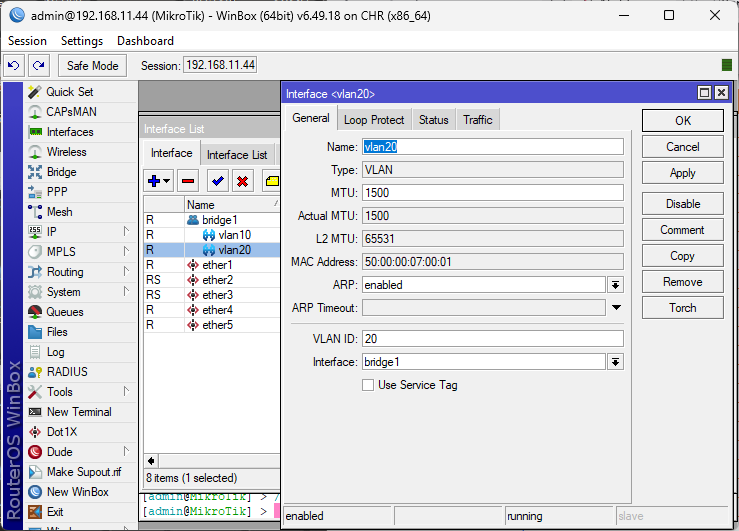Open Bridge from the sidebar
The height and width of the screenshot is (531, 739).
[61, 172]
